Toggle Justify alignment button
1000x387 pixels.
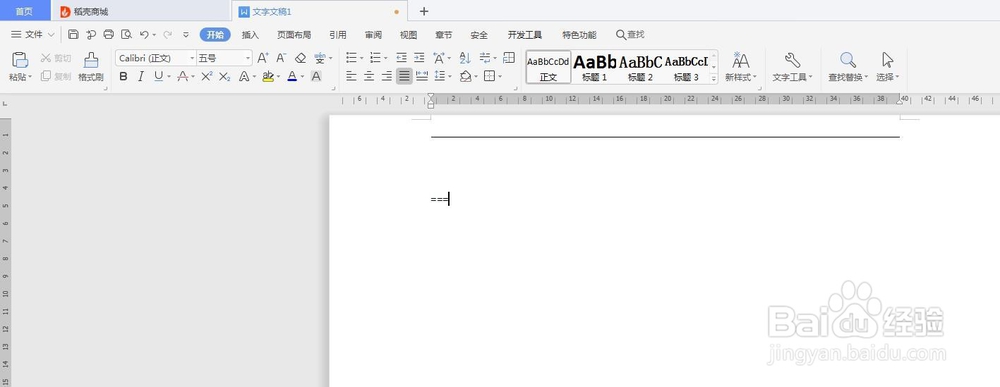pos(404,77)
